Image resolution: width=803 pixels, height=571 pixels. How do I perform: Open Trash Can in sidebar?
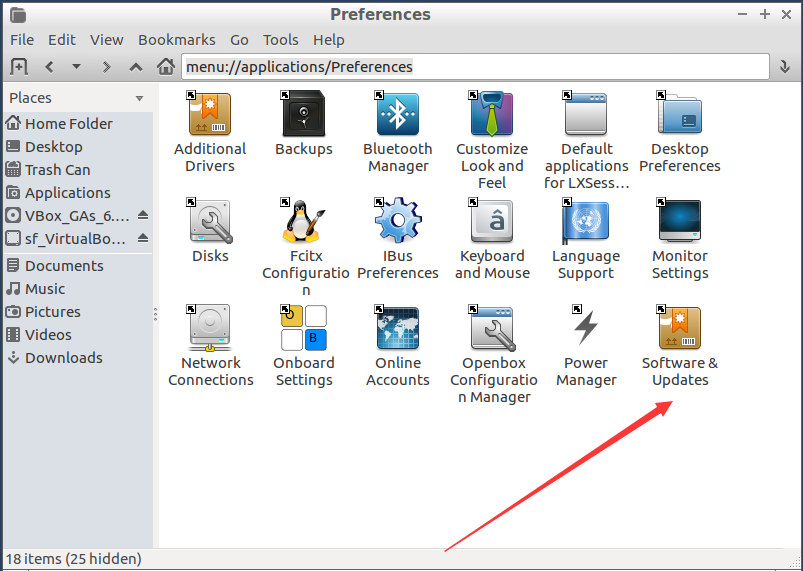click(x=78, y=170)
